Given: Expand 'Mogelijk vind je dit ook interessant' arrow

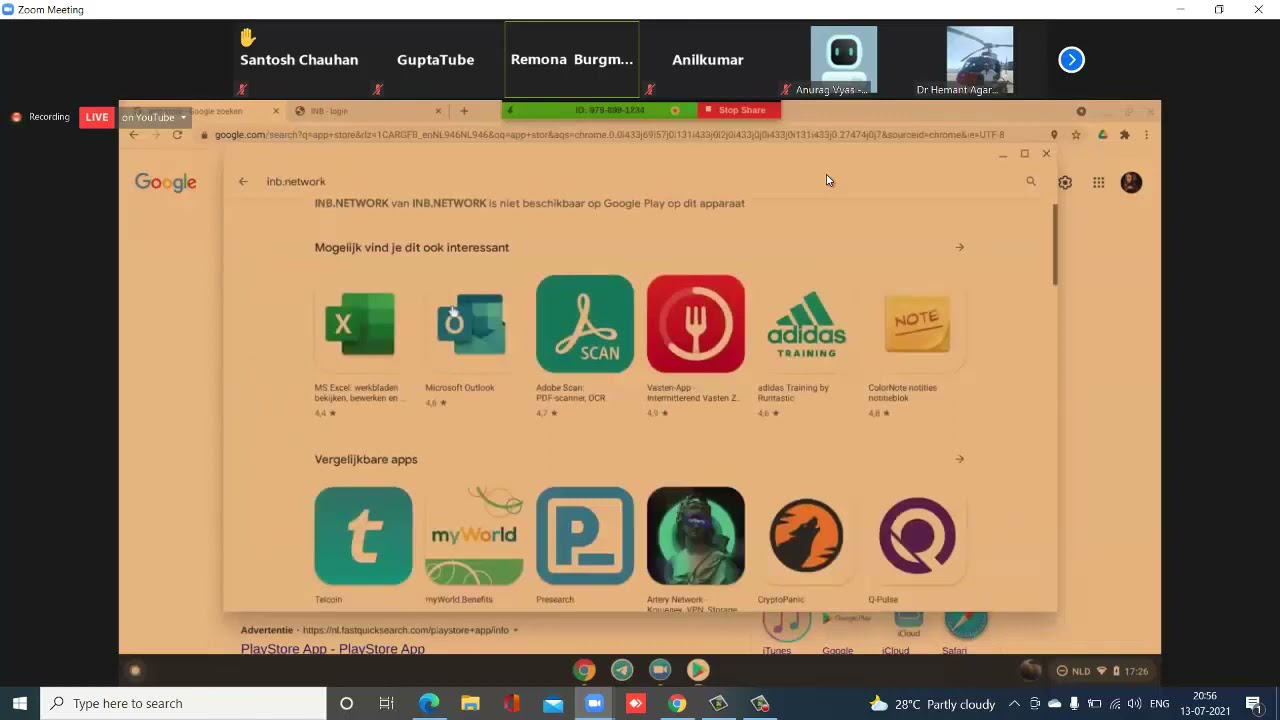Looking at the screenshot, I should (x=959, y=247).
